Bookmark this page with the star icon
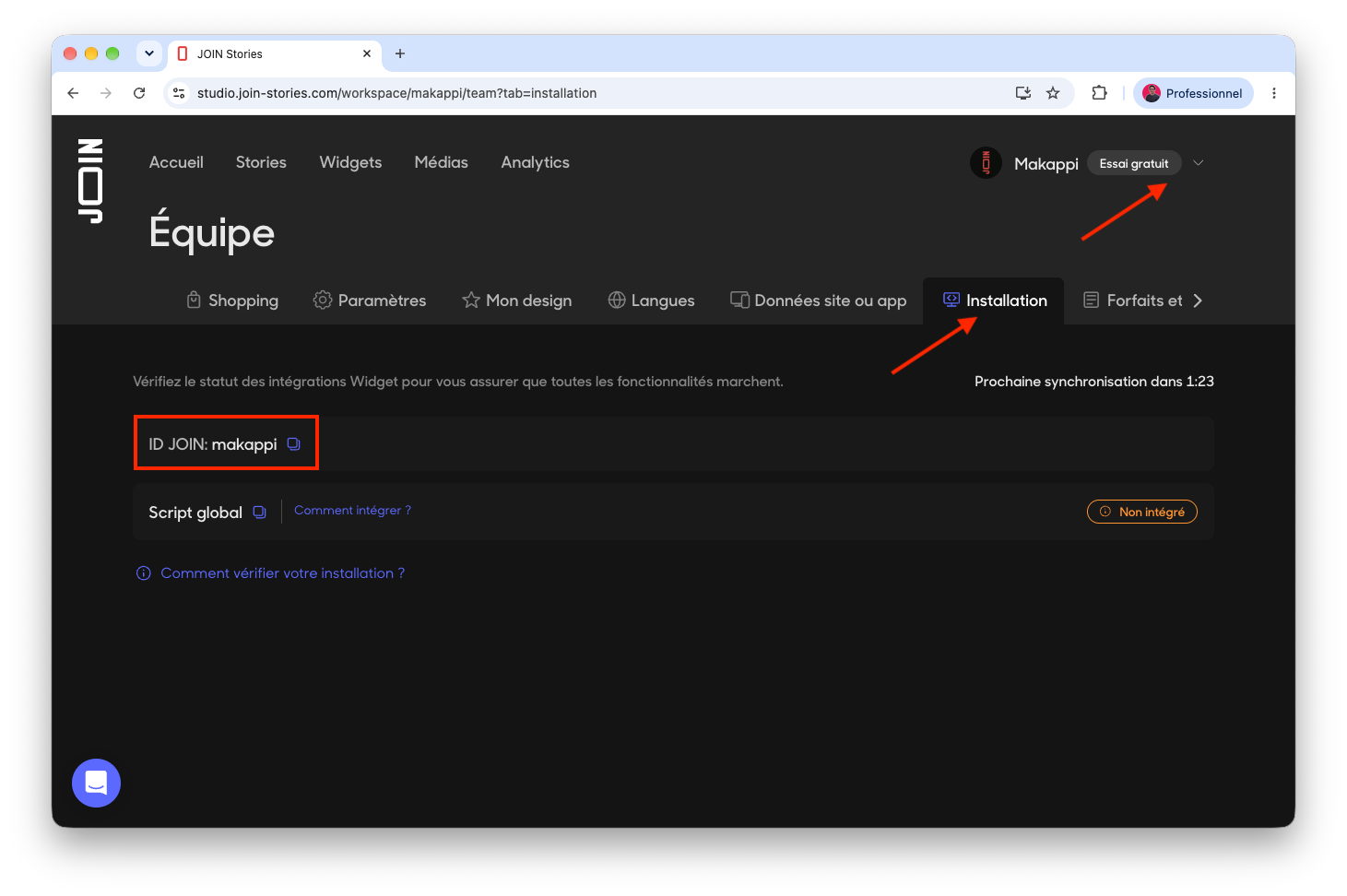The width and height of the screenshot is (1347, 896). click(x=1053, y=93)
